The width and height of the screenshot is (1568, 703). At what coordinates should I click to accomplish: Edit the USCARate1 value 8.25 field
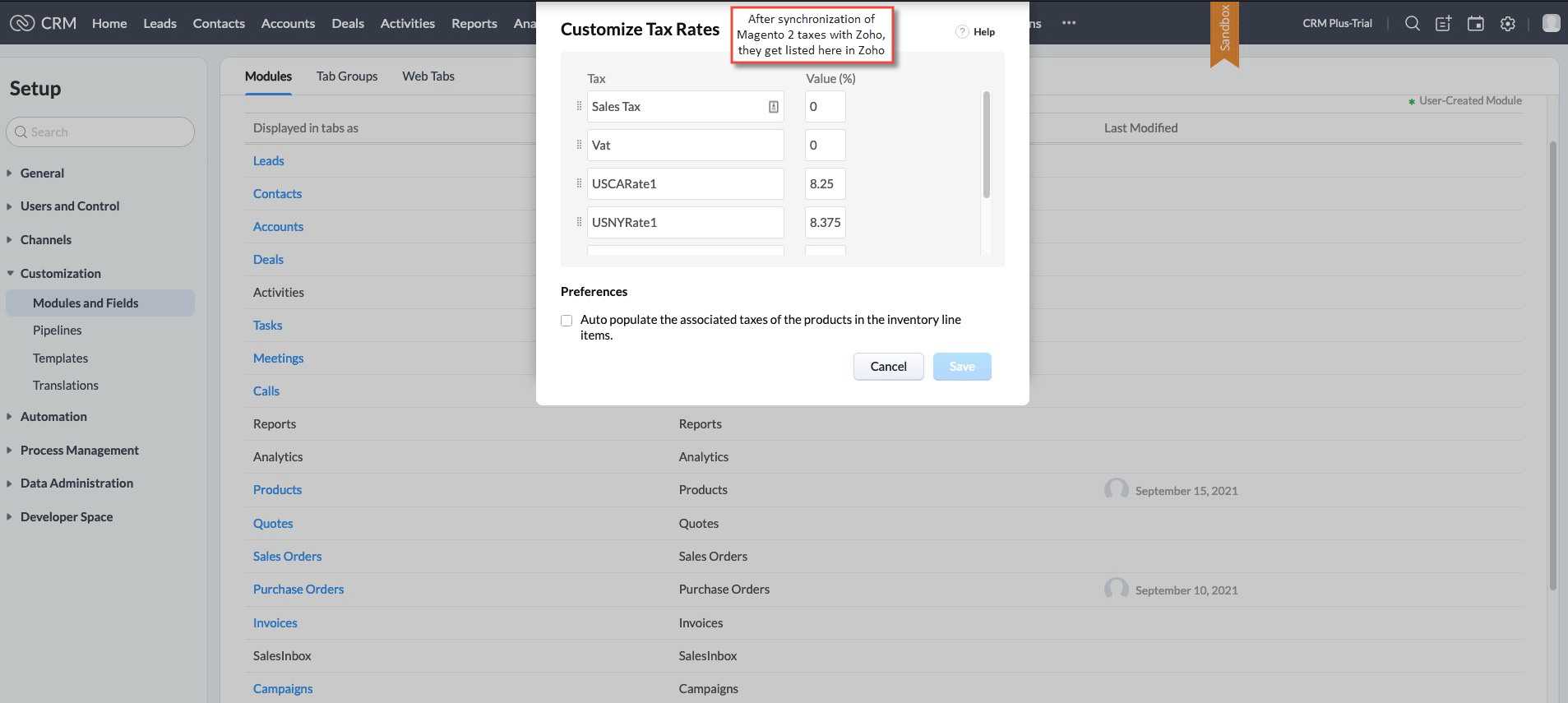click(825, 183)
